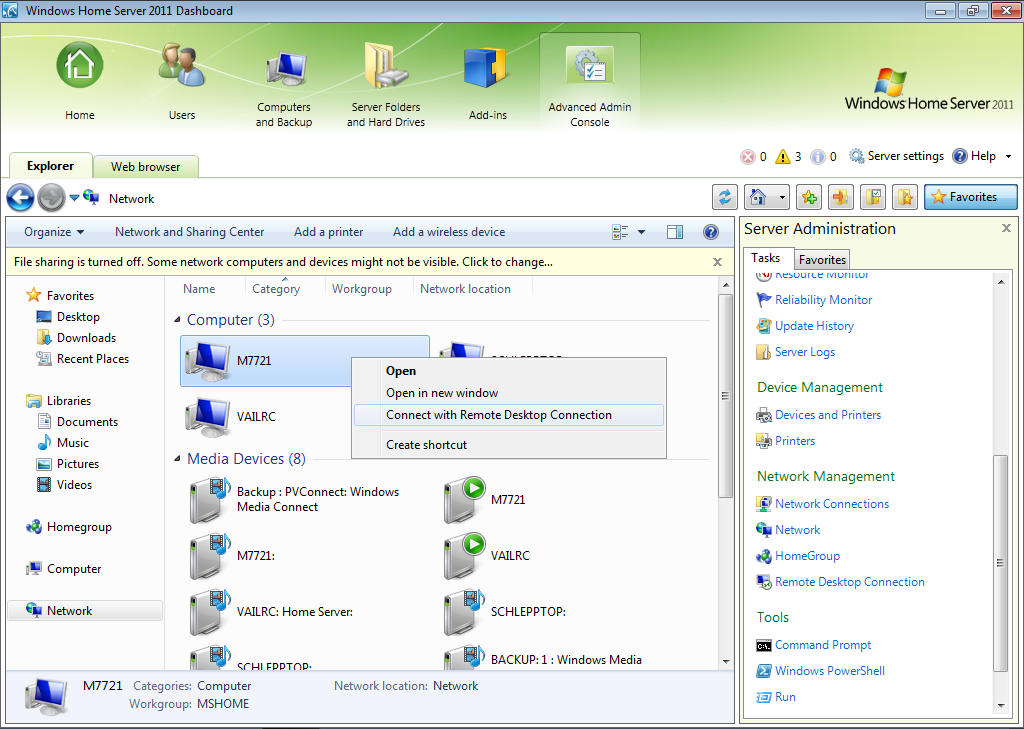Open the dropdown arrow beside the house button
This screenshot has width=1024, height=729.
pyautogui.click(x=782, y=197)
